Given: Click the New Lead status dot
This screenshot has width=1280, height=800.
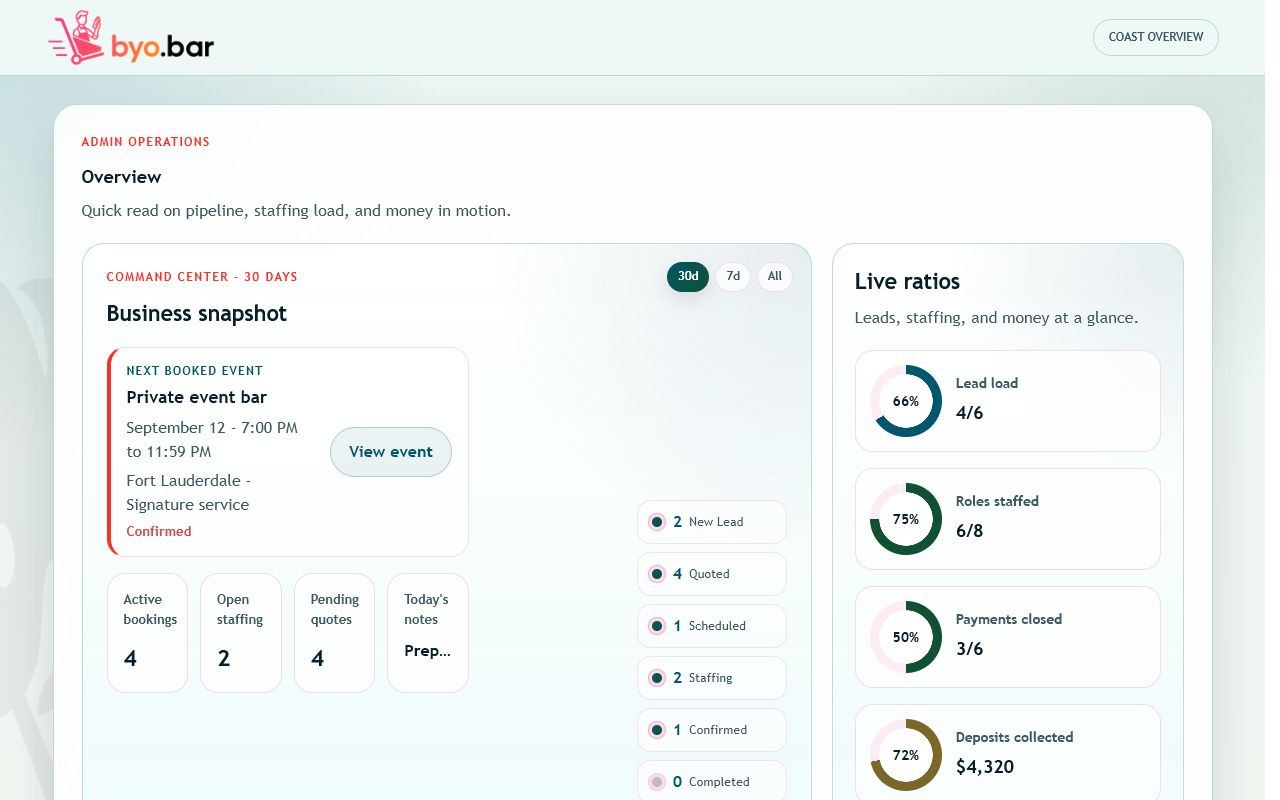Looking at the screenshot, I should click(x=657, y=522).
